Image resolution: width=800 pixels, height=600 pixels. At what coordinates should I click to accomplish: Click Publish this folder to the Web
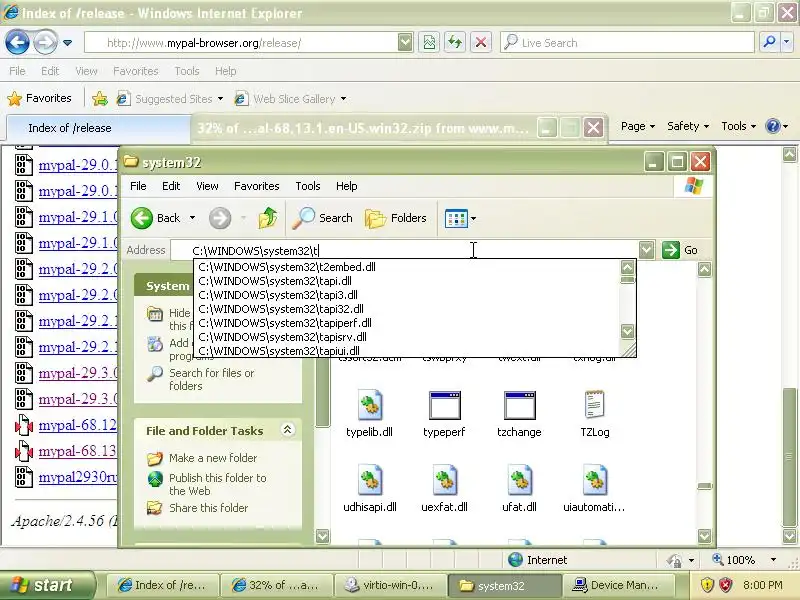click(x=217, y=484)
